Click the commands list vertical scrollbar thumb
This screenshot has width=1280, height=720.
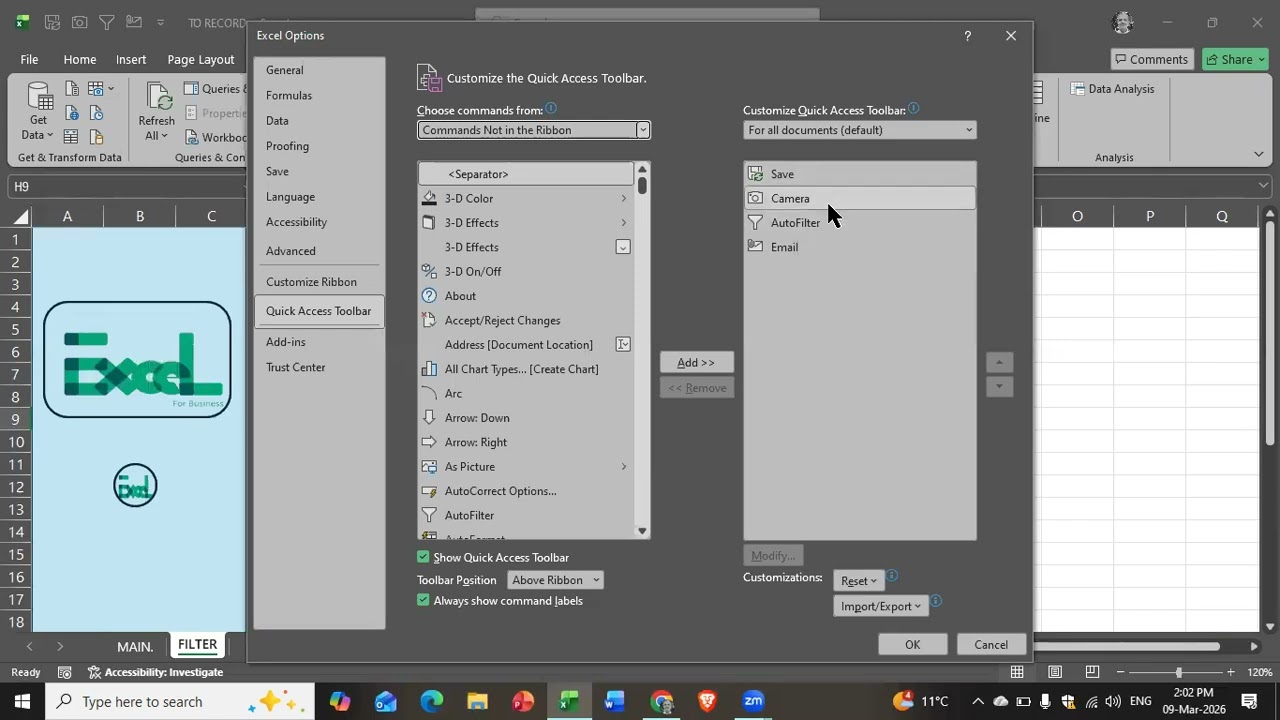click(642, 184)
